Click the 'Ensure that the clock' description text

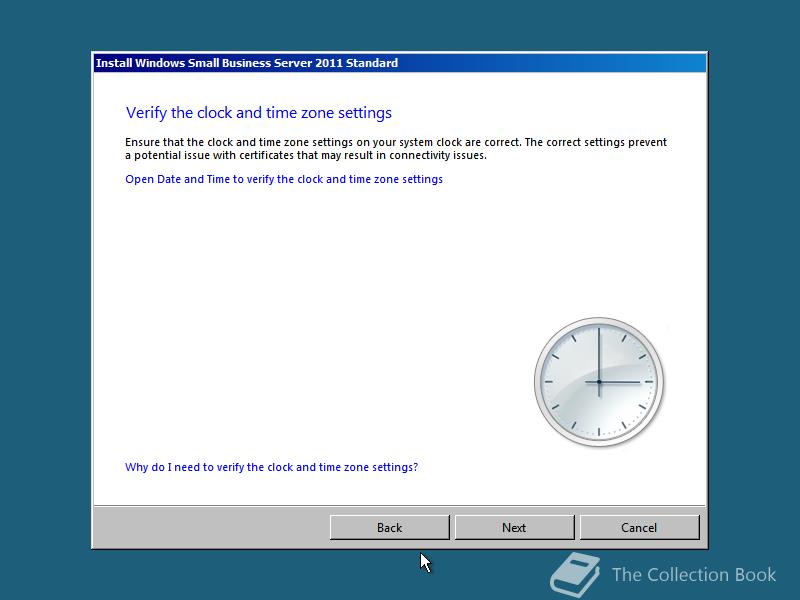396,148
